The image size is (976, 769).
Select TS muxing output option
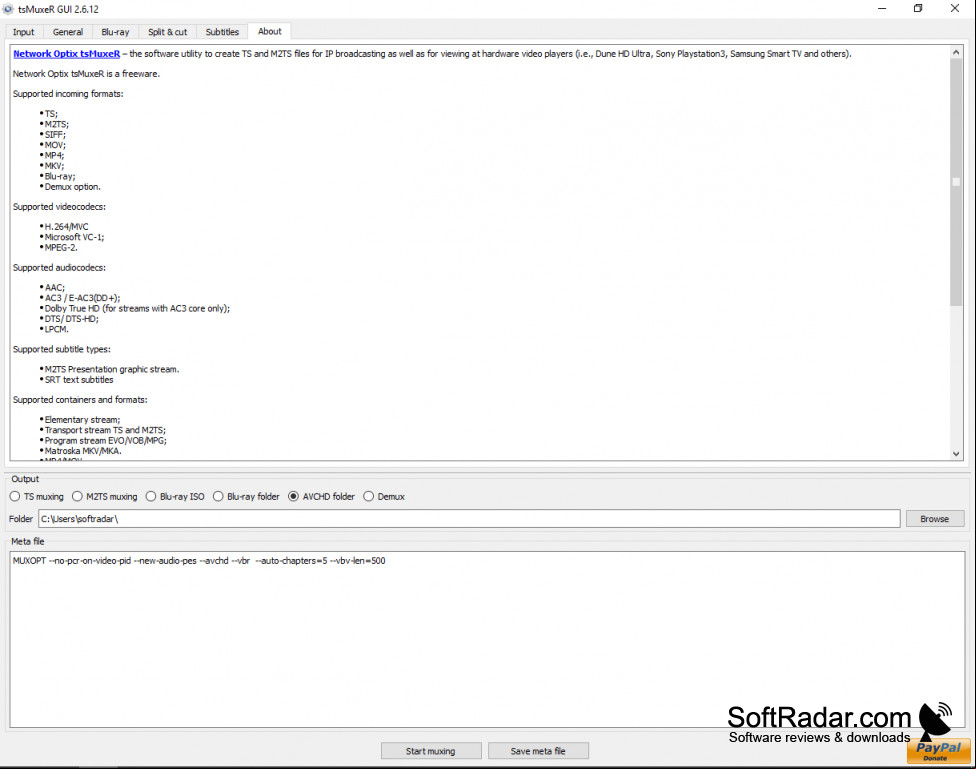click(37, 496)
